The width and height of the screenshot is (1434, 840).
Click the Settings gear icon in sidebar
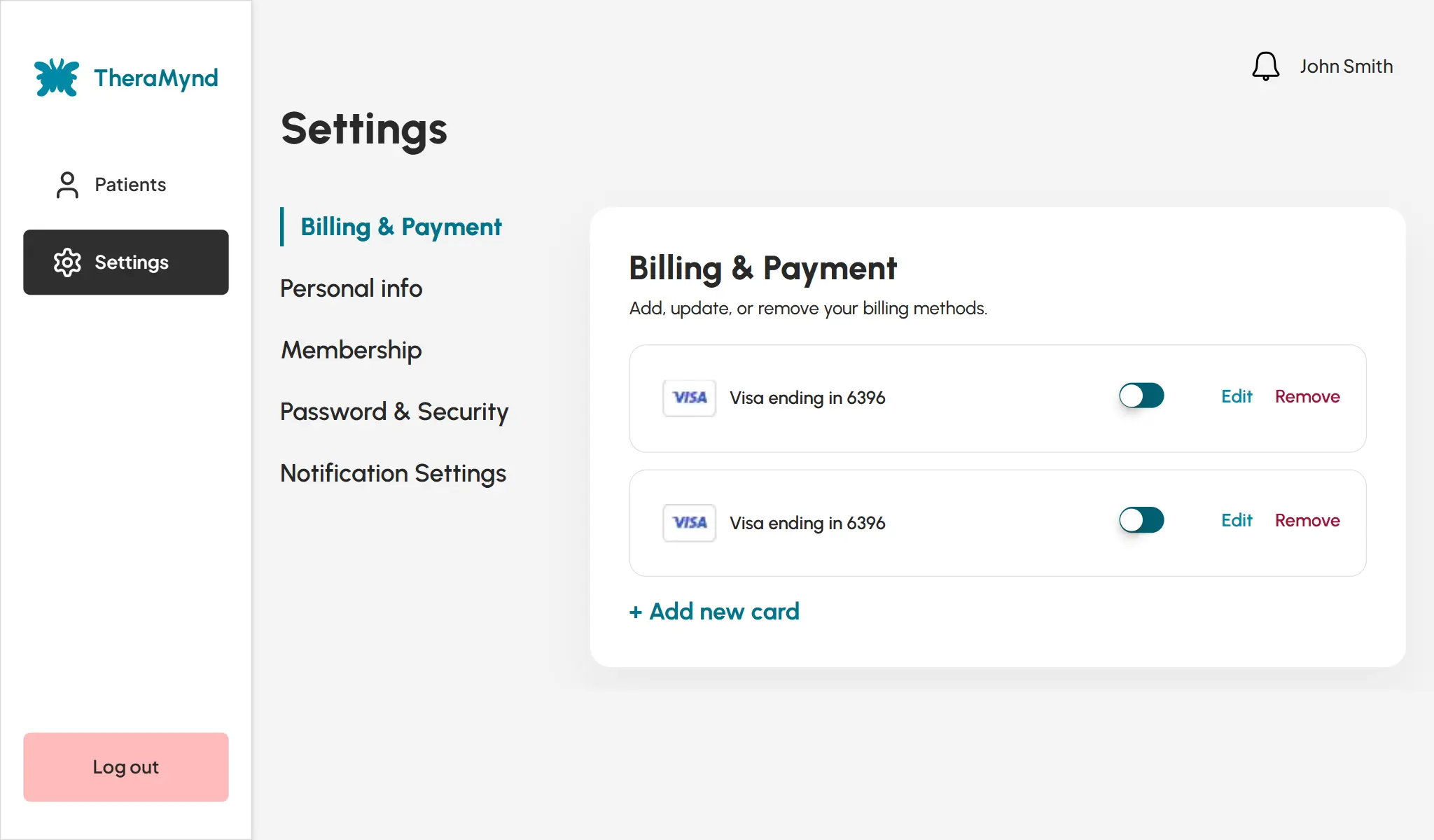pos(67,262)
